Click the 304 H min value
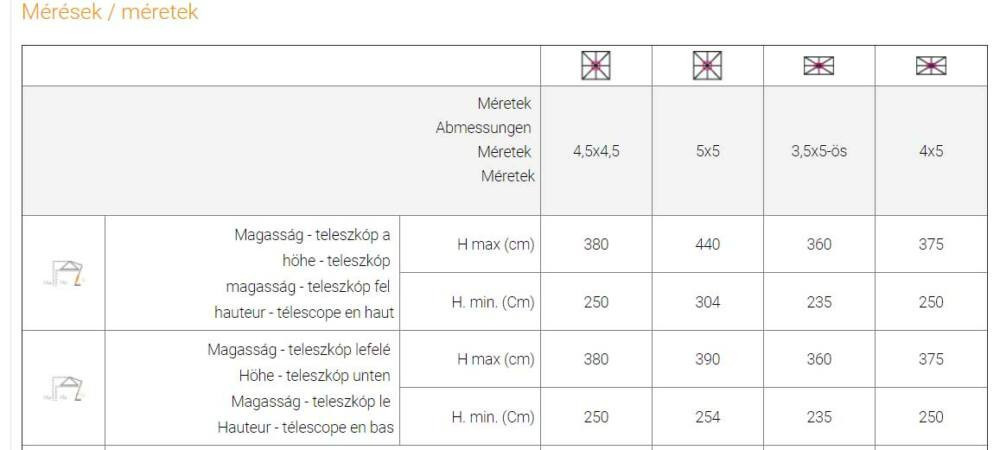This screenshot has height=450, width=1000. 708,301
